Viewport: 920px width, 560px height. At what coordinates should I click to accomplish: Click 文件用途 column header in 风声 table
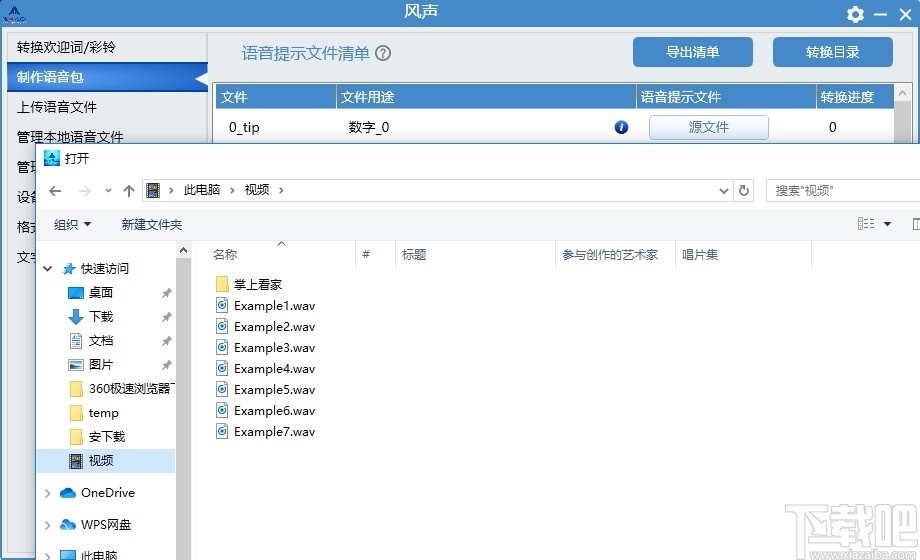pyautogui.click(x=486, y=97)
